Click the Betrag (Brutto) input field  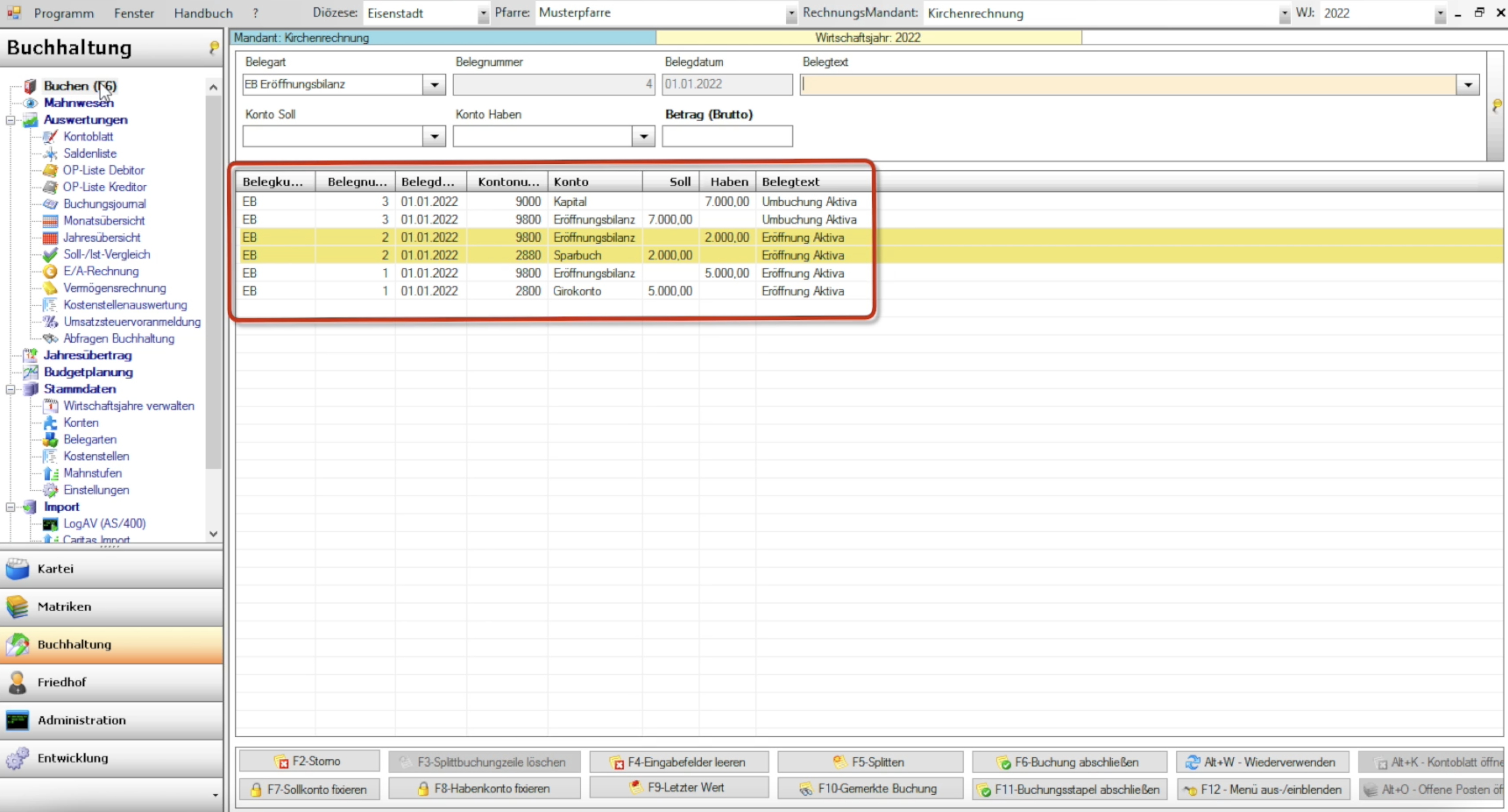(727, 136)
